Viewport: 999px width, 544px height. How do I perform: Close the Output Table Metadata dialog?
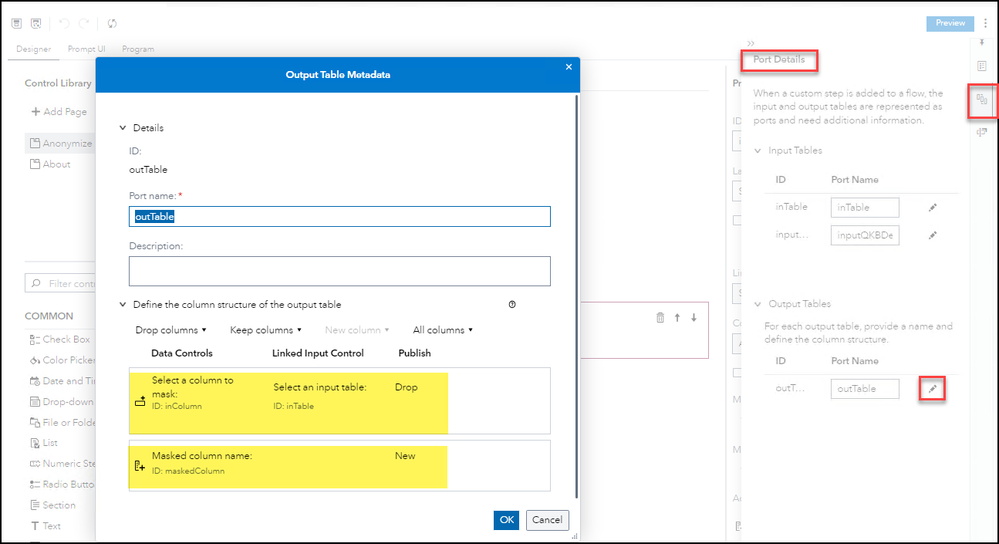(x=568, y=67)
